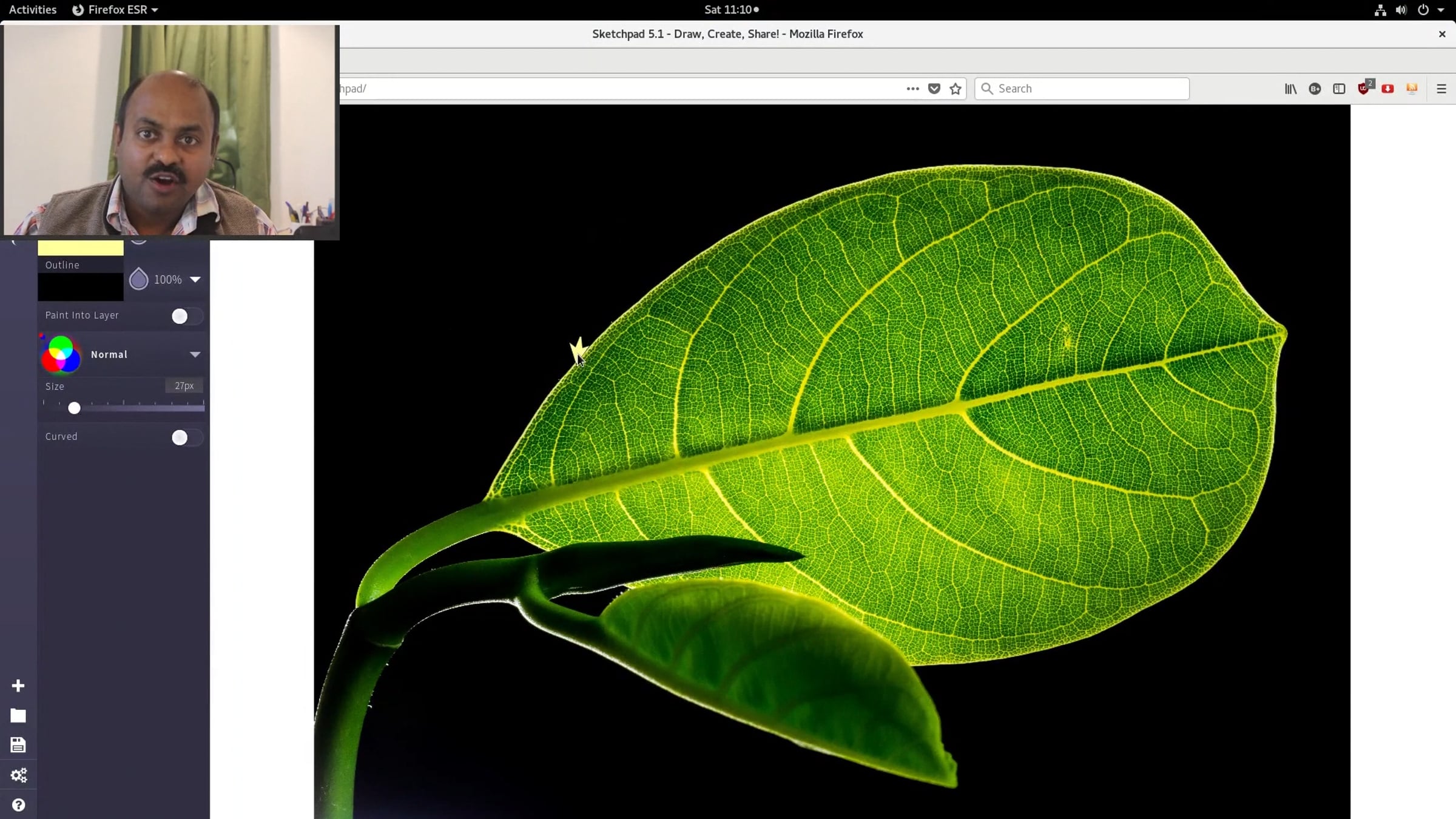This screenshot has width=1456, height=819.
Task: Expand the 100% opacity dropdown arrow
Action: click(x=195, y=279)
